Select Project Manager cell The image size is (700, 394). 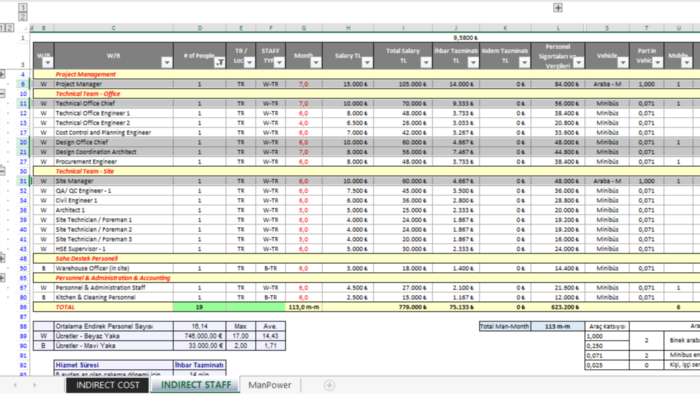[113, 84]
